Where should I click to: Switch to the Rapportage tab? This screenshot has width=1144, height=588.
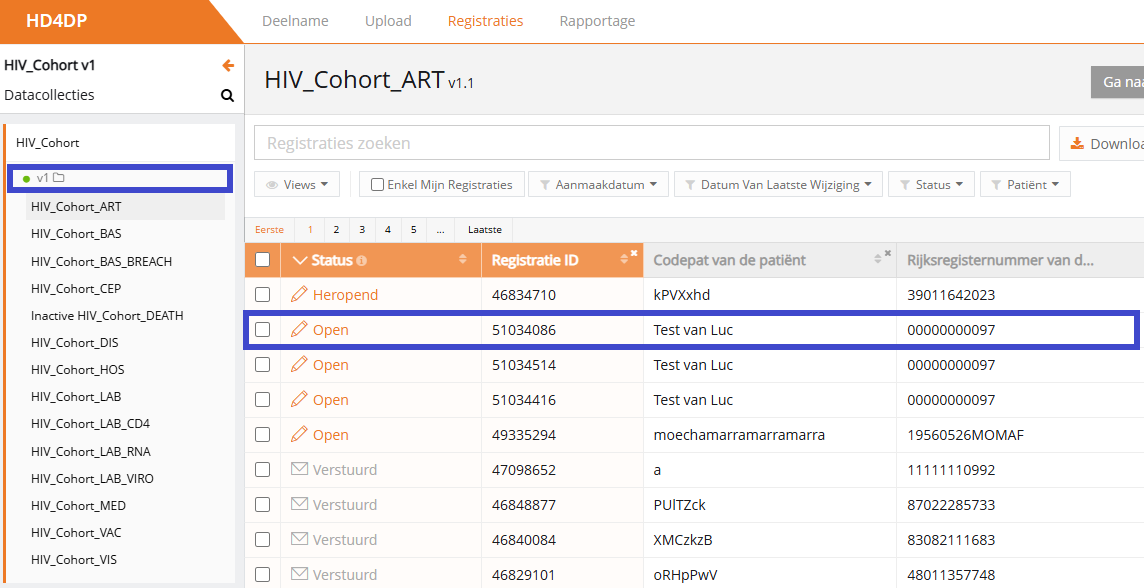tap(597, 21)
